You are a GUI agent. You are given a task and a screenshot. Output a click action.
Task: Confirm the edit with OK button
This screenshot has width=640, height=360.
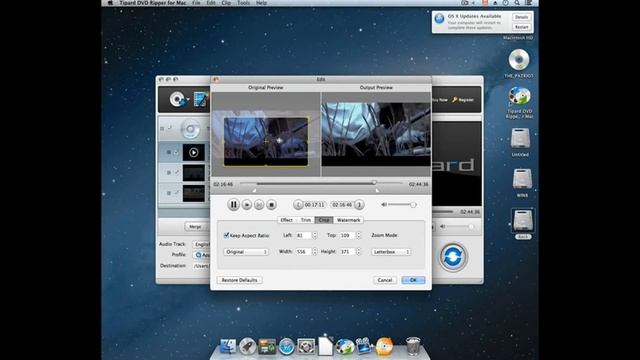pyautogui.click(x=413, y=280)
